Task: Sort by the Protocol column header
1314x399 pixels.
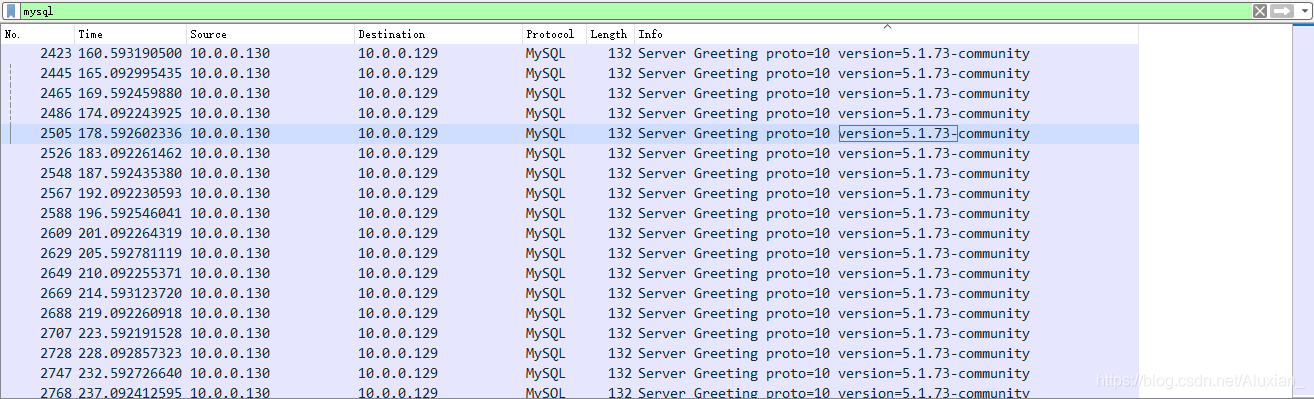Action: pyautogui.click(x=554, y=34)
